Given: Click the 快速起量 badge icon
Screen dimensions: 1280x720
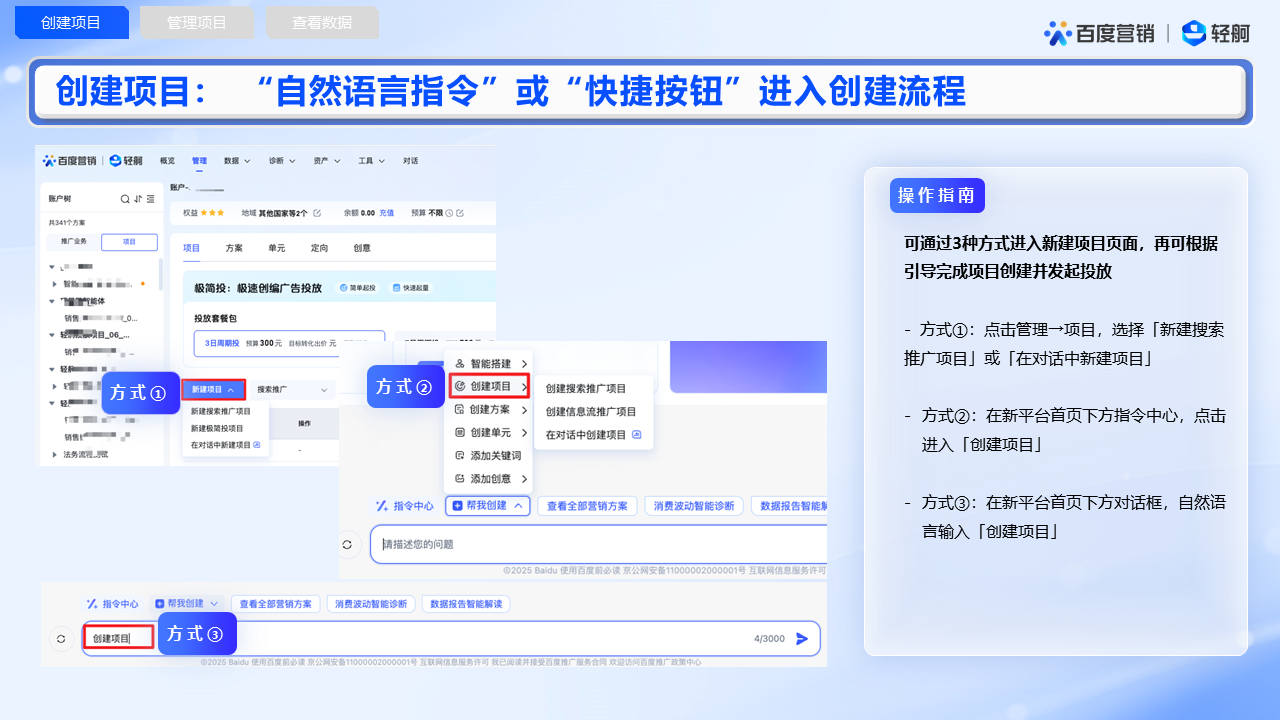Looking at the screenshot, I should click(396, 288).
